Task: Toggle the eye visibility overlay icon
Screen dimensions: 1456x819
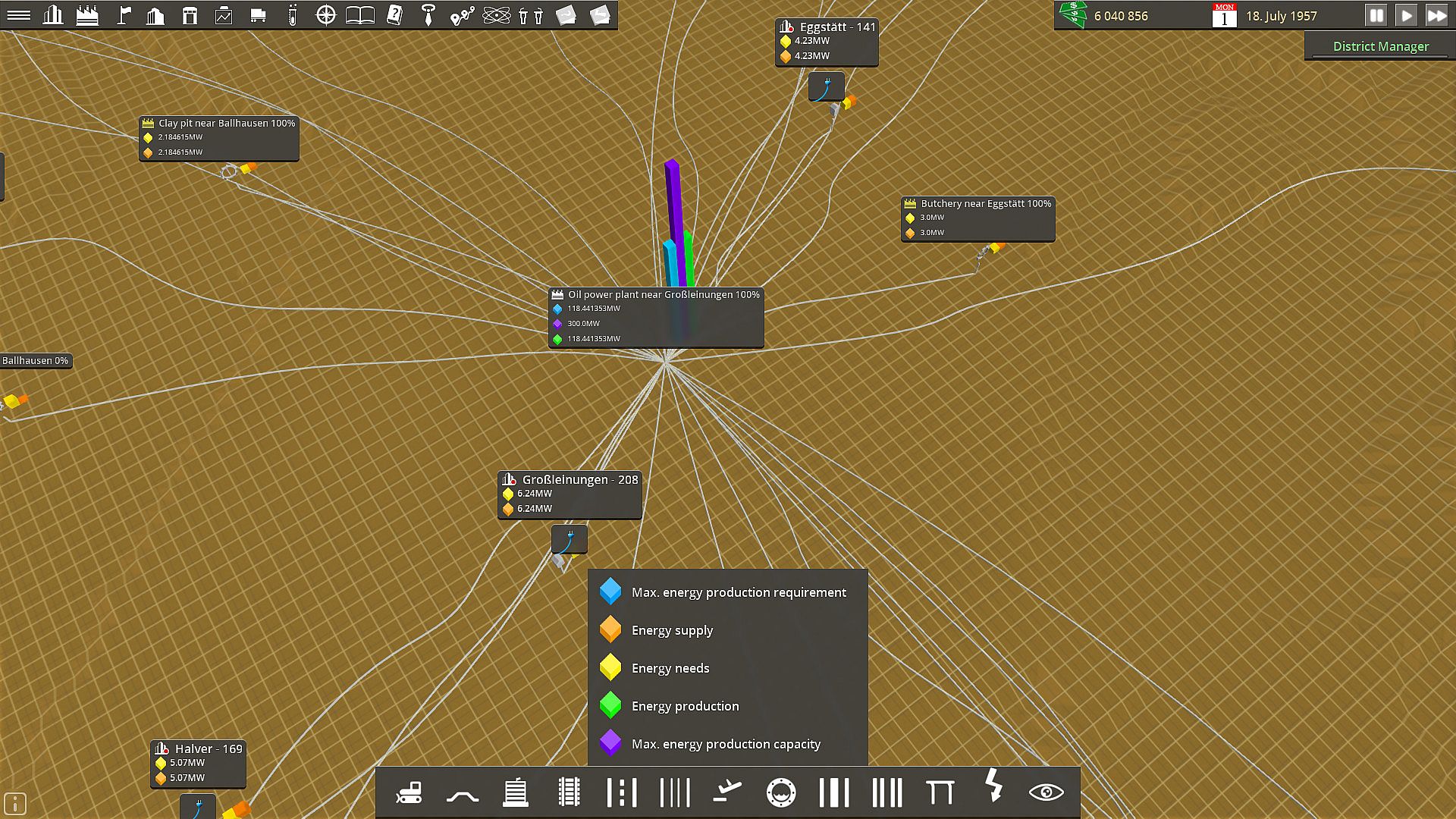Action: (1046, 793)
